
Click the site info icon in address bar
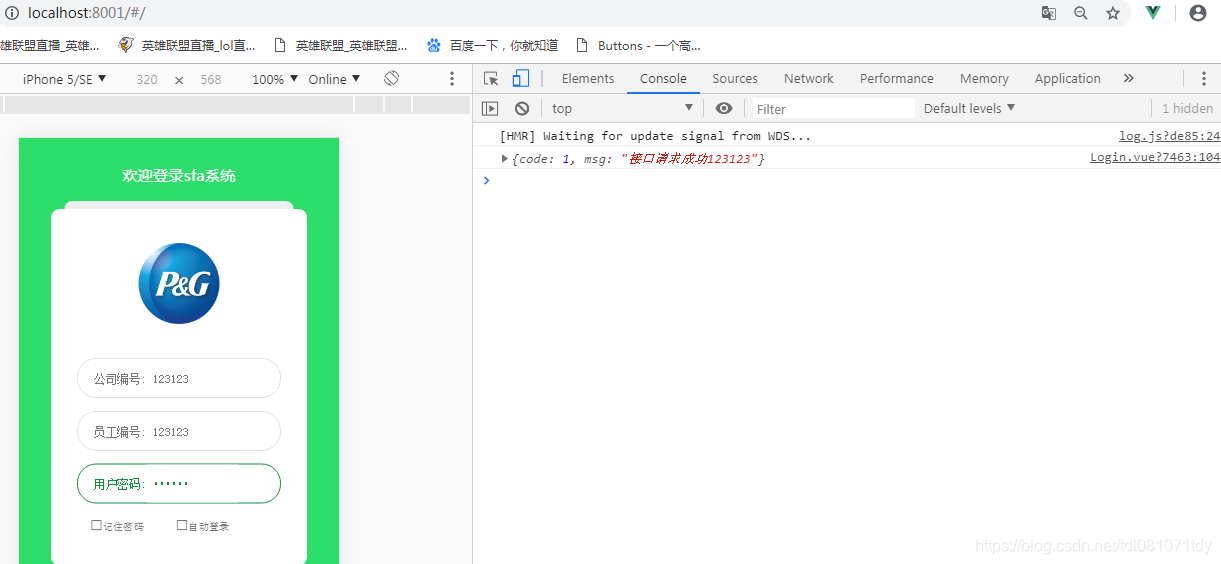[12, 13]
